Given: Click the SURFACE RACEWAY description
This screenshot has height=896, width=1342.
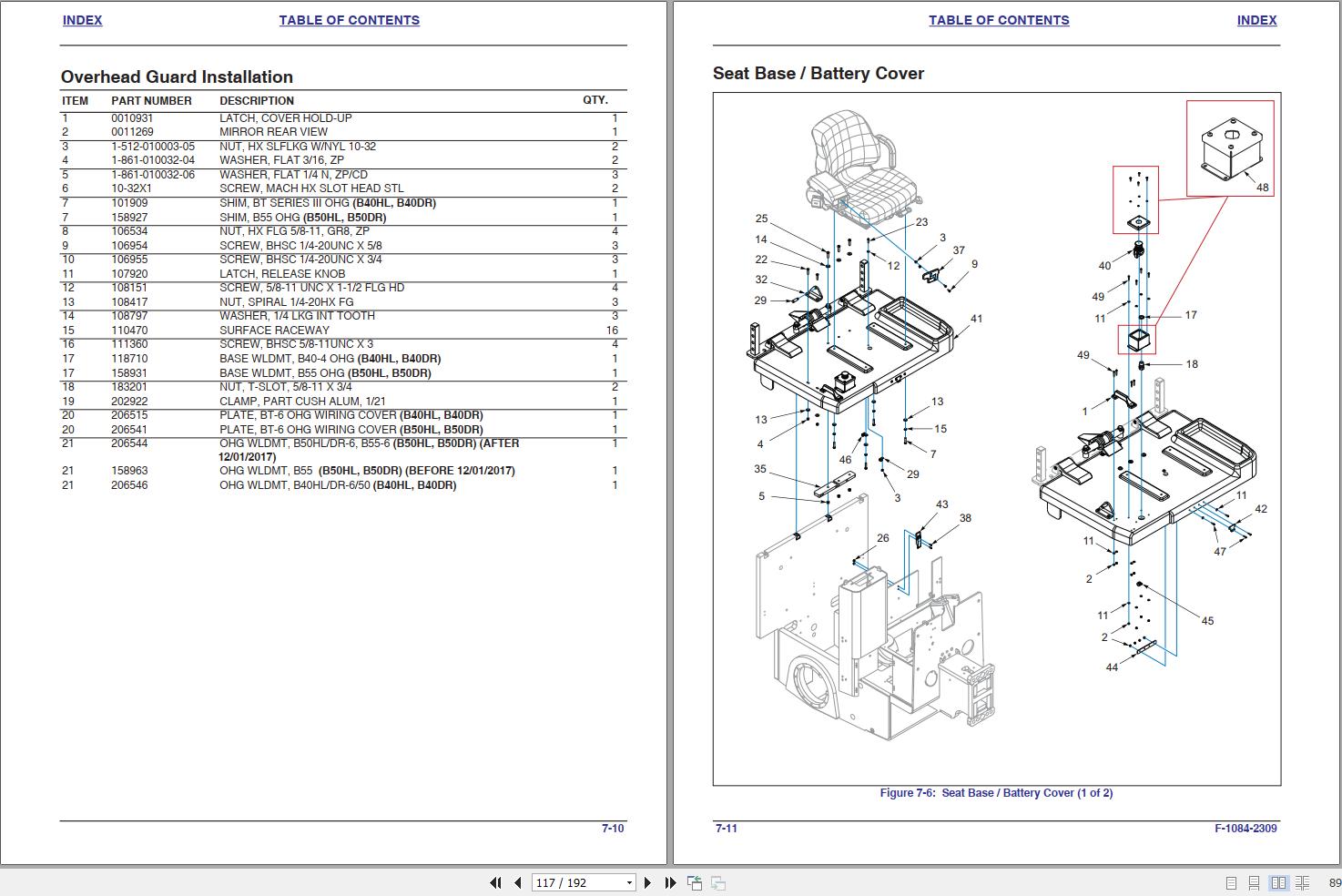Looking at the screenshot, I should 274,331.
